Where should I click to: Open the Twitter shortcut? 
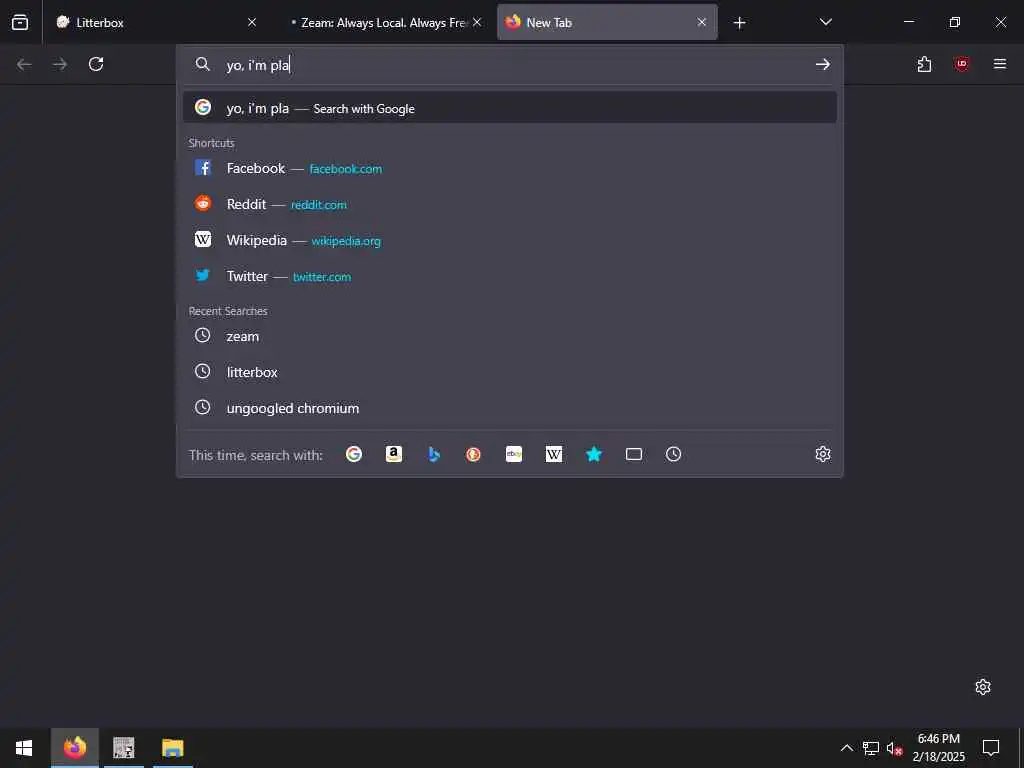[510, 276]
